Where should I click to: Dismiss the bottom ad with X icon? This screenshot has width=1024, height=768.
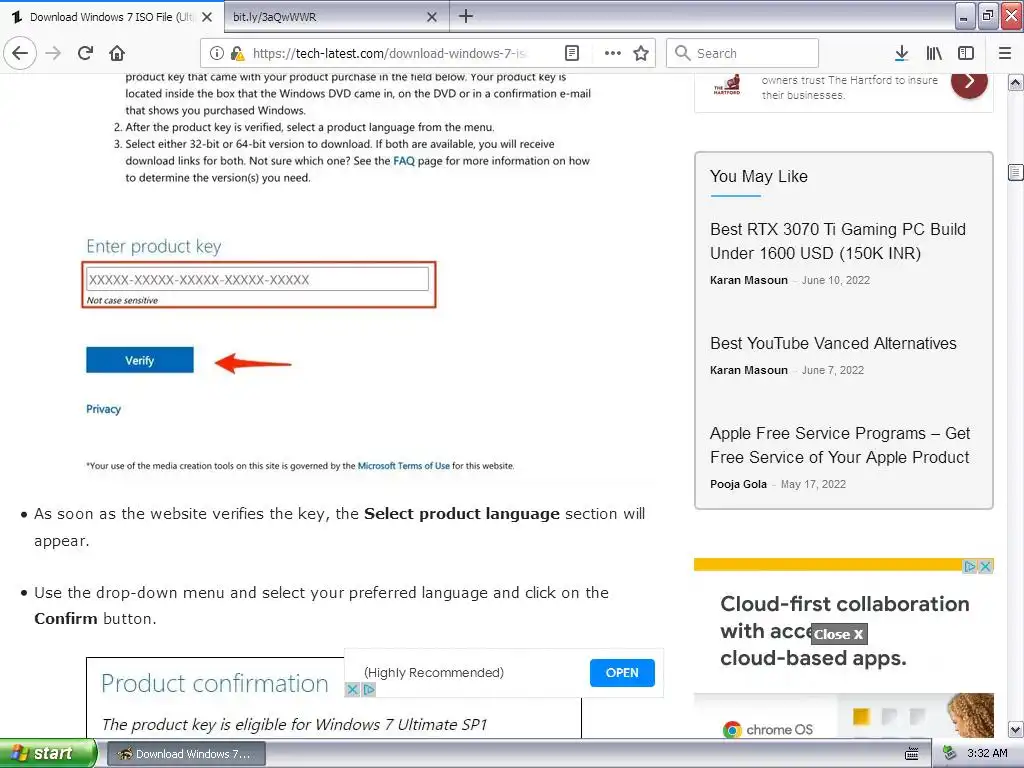[353, 689]
